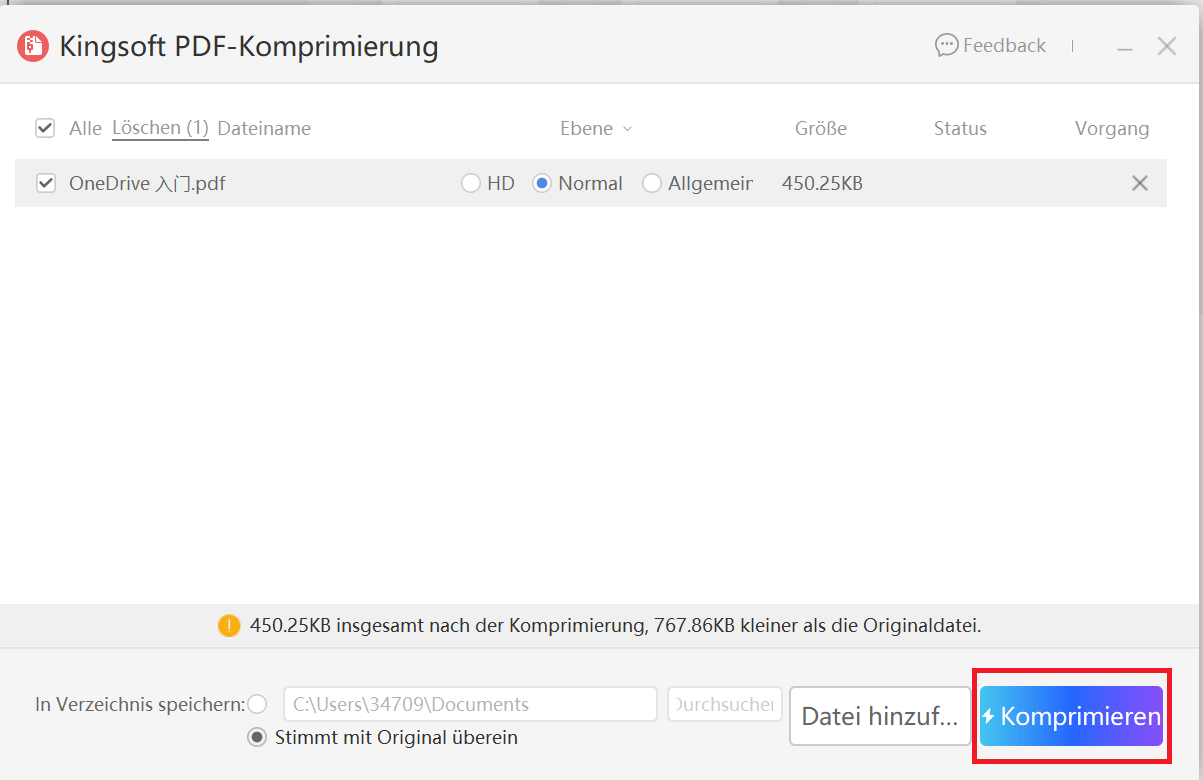Select the Normal compression level

(x=543, y=183)
